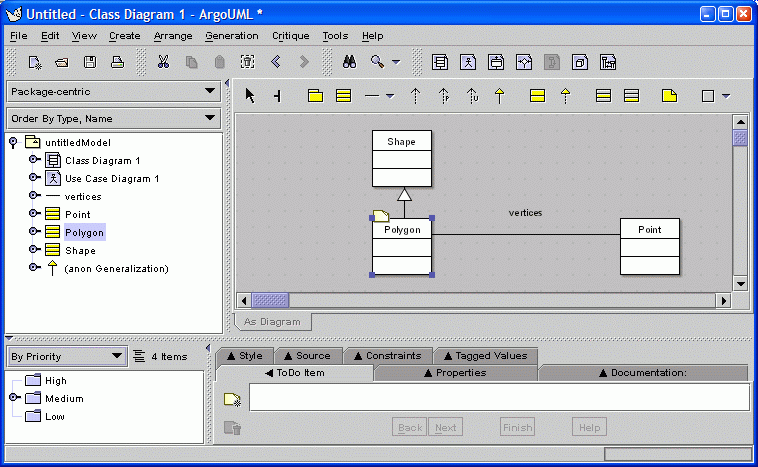Switch to the Tagged Values tab
The image size is (758, 467).
coord(485,356)
